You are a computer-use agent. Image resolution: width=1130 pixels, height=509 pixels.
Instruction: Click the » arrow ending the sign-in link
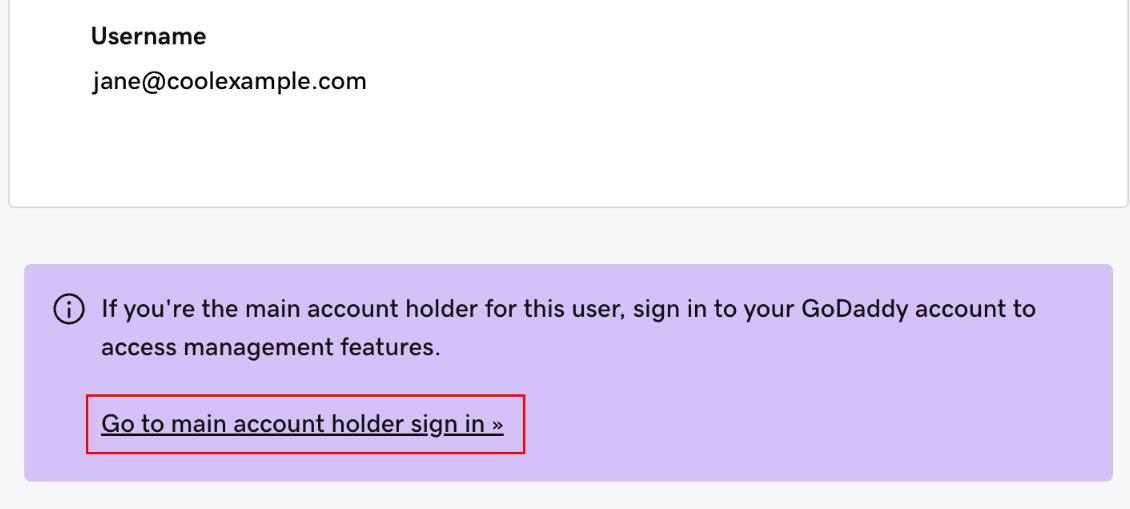coord(497,425)
